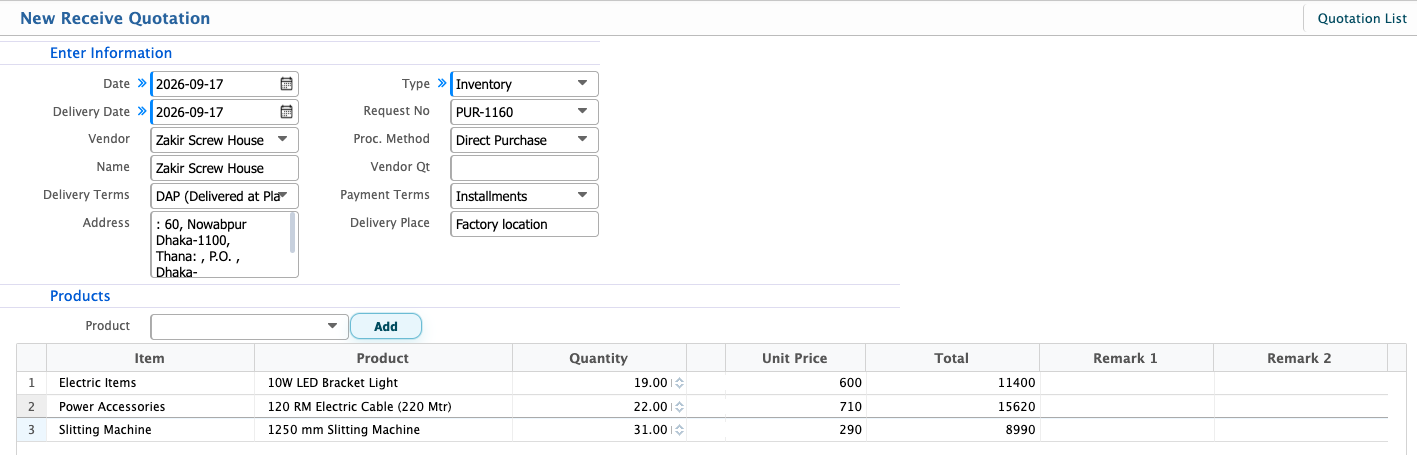
Task: Sort by the Product column header
Action: pos(383,358)
